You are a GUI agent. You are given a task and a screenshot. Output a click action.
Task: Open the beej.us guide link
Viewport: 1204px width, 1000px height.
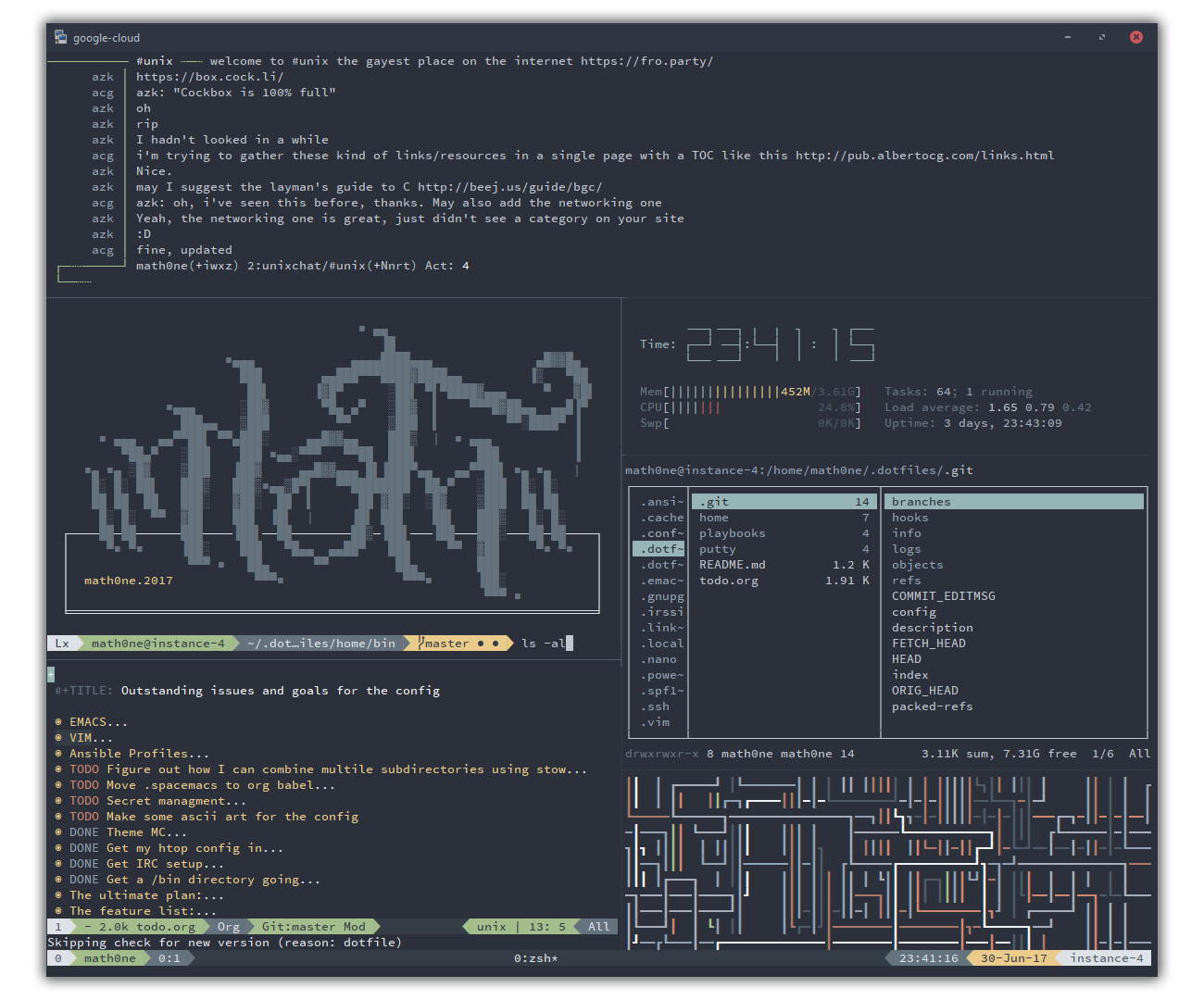[x=509, y=187]
